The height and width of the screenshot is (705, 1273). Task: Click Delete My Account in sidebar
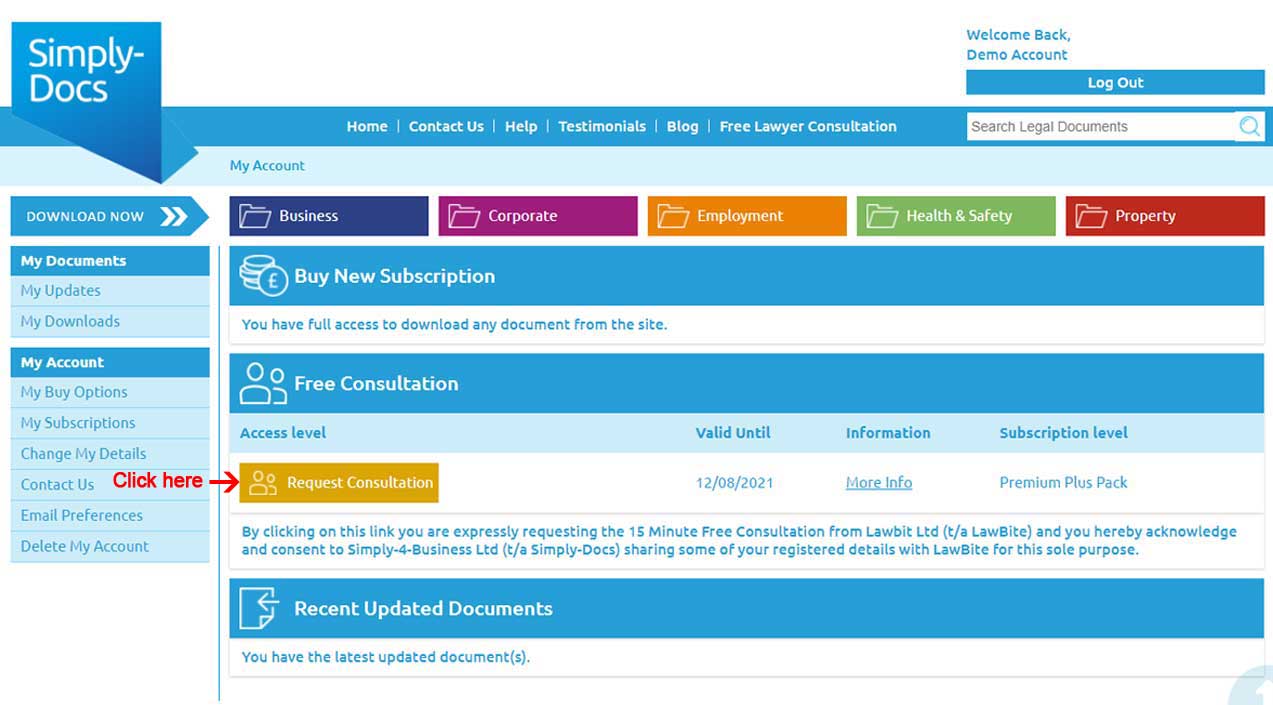(85, 547)
